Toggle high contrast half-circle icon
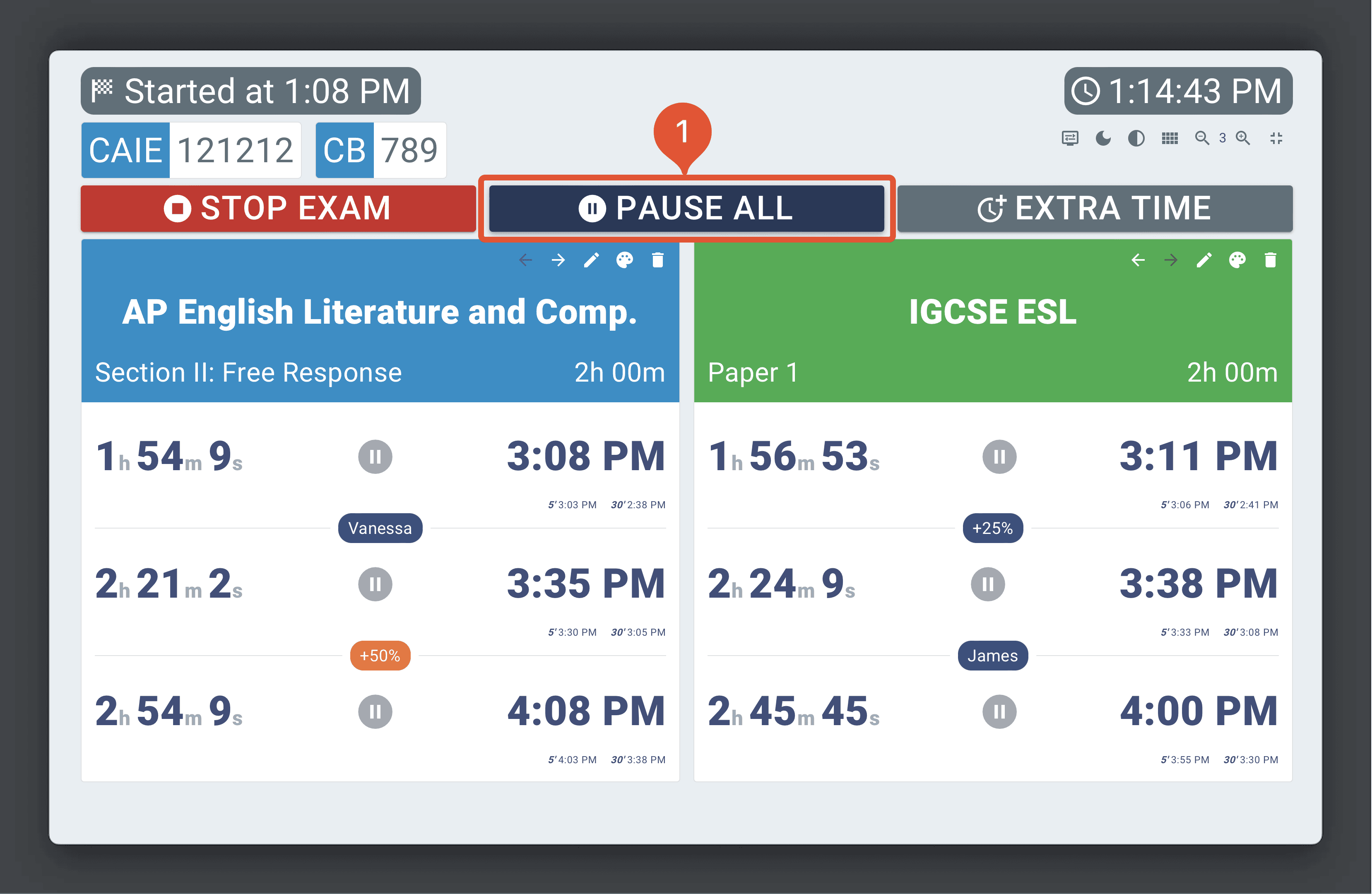Image resolution: width=1372 pixels, height=894 pixels. pyautogui.click(x=1136, y=138)
